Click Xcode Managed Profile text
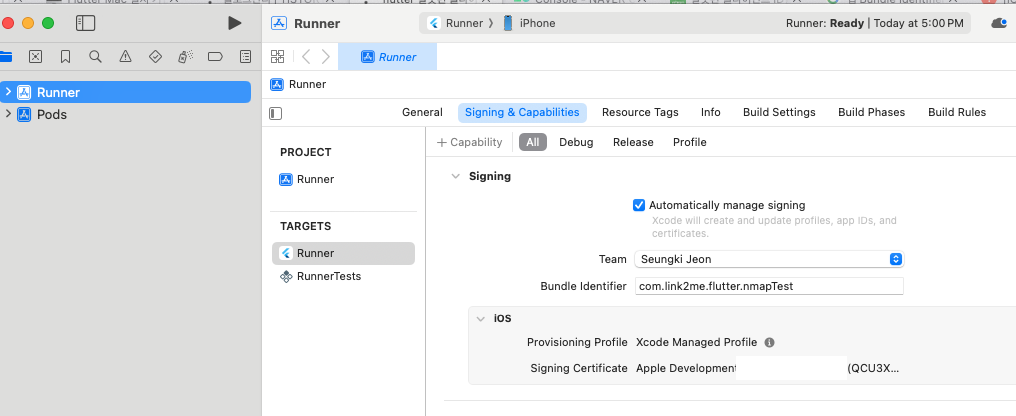 tap(697, 343)
